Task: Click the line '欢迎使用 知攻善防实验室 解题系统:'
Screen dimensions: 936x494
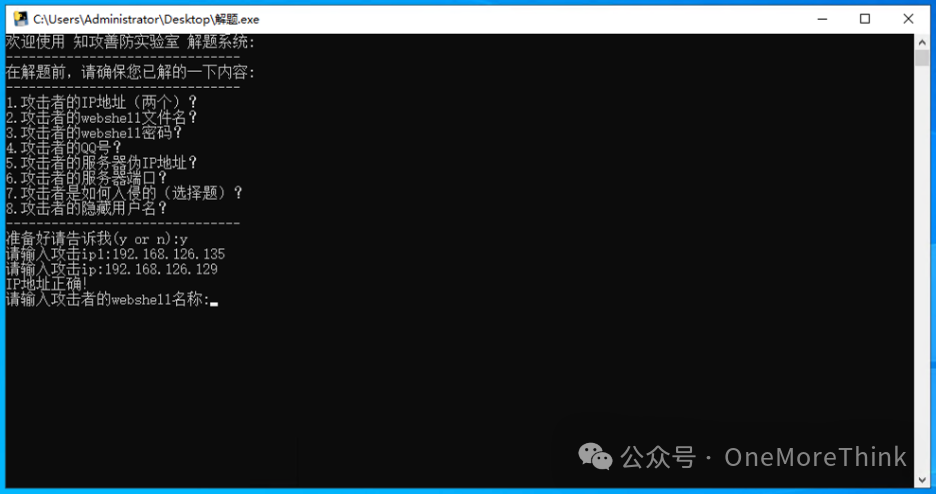Action: click(x=130, y=42)
